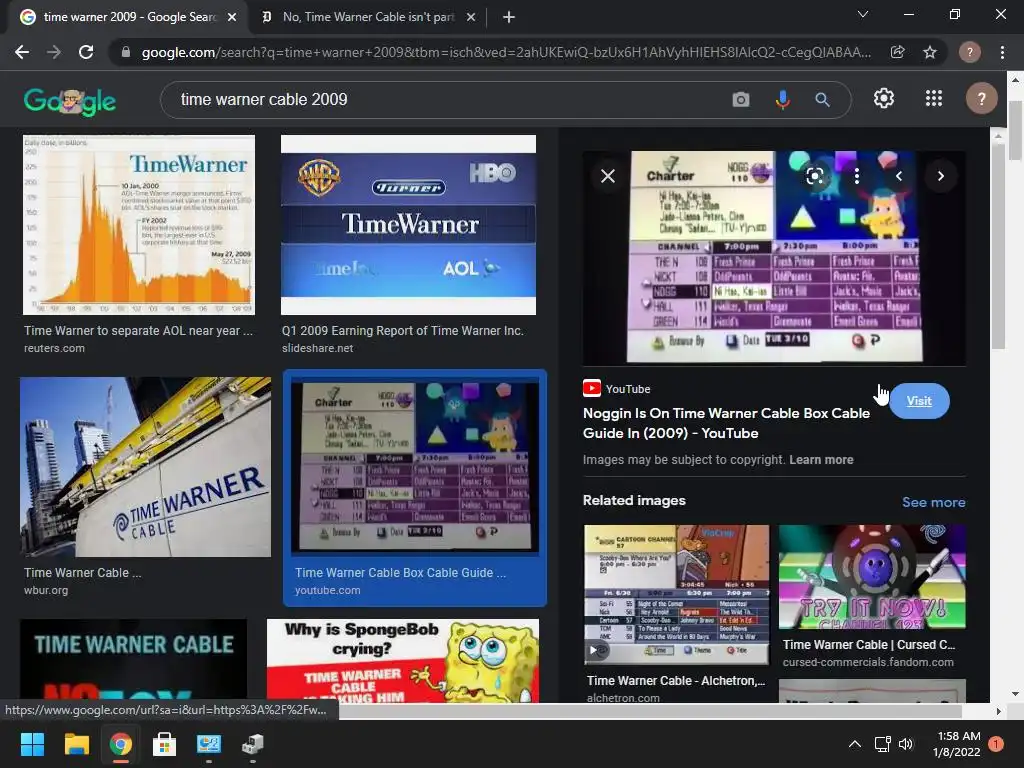Viewport: 1024px width, 768px height.
Task: Submit search with magnifier icon
Action: (823, 100)
